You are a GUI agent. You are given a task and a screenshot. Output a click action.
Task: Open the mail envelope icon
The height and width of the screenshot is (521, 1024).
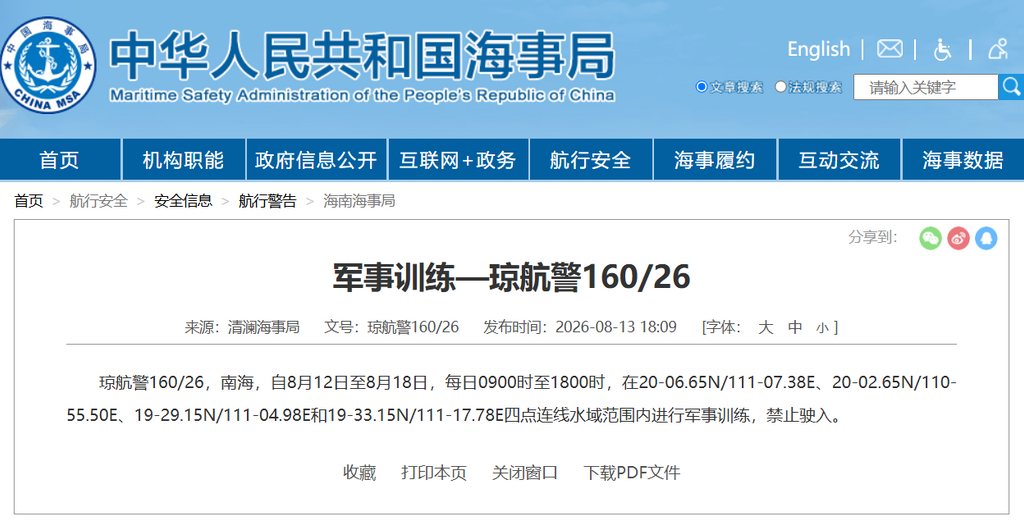pyautogui.click(x=889, y=49)
